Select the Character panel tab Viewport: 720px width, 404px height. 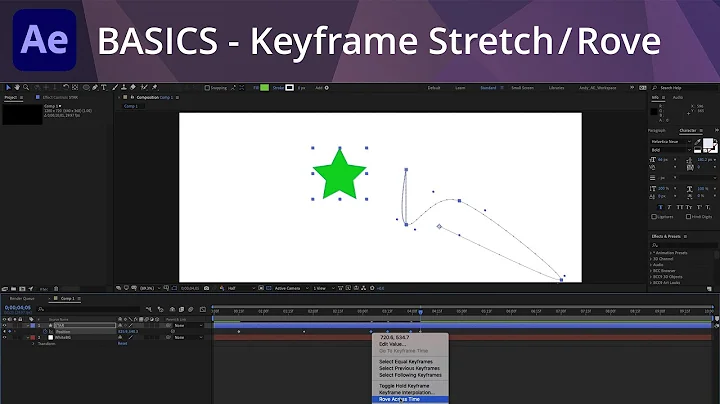(x=688, y=131)
